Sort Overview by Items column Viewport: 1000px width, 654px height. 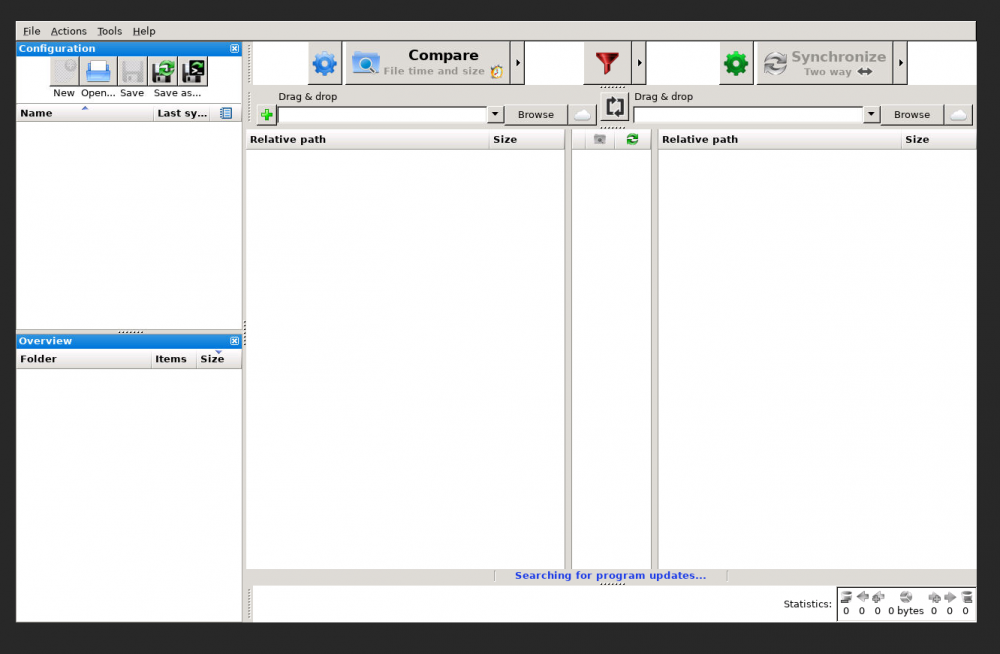pos(171,359)
